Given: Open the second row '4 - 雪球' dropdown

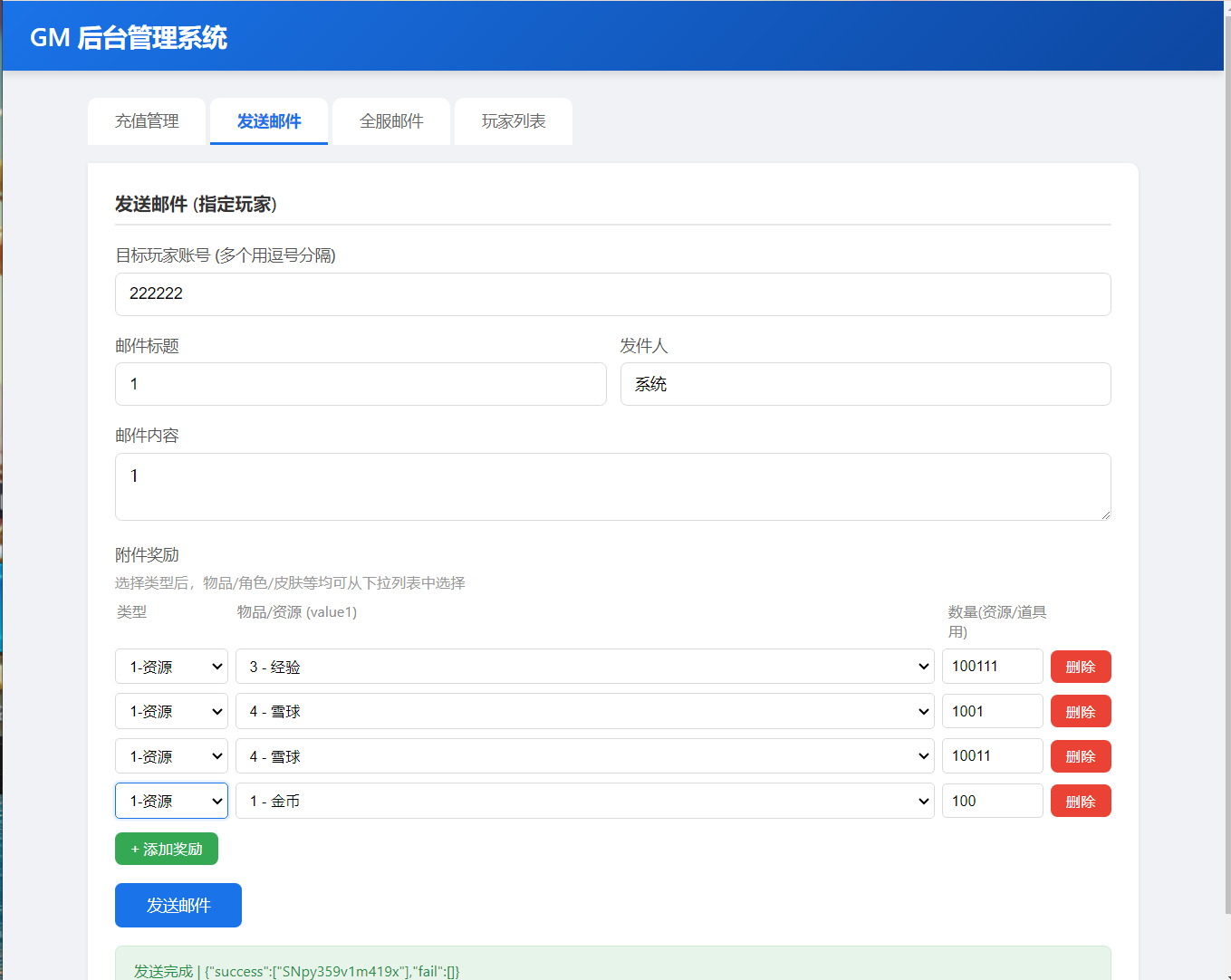Looking at the screenshot, I should (584, 712).
